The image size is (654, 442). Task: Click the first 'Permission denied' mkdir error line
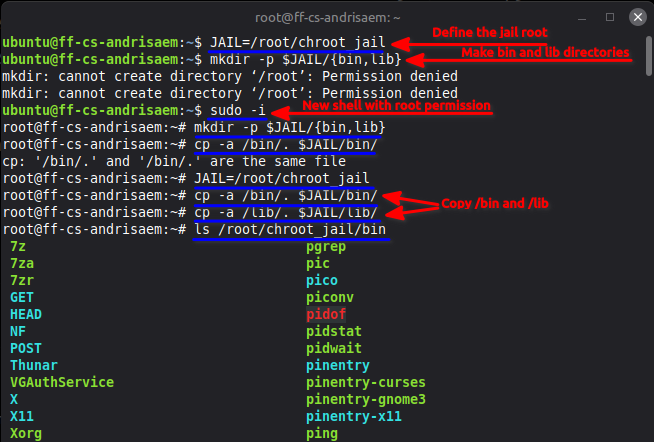tap(230, 76)
